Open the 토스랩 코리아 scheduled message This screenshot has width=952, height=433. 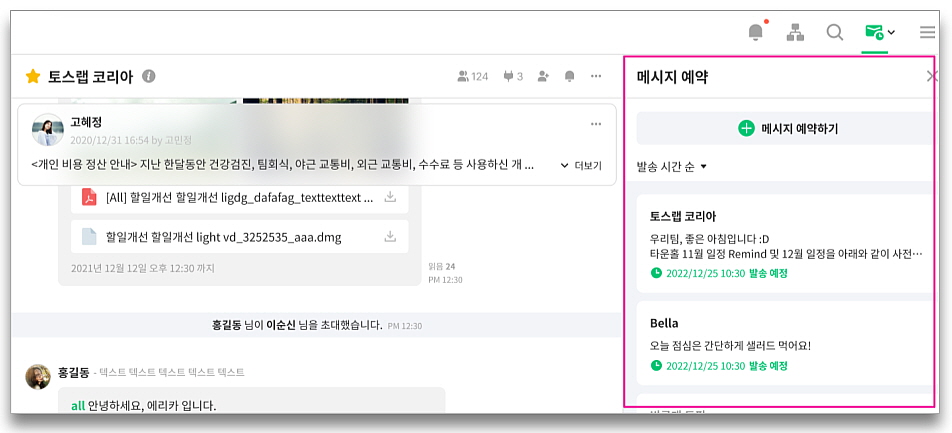786,244
